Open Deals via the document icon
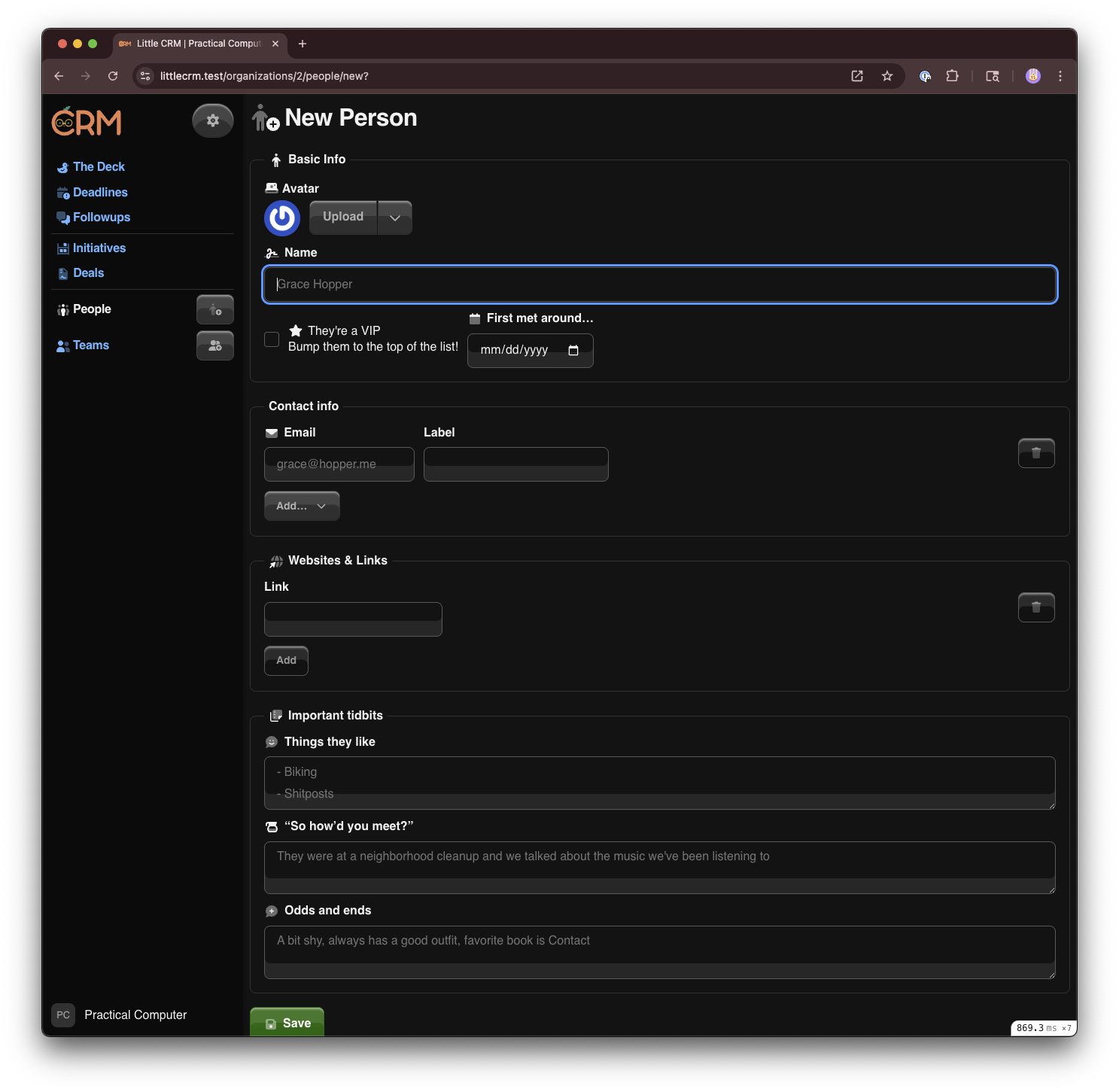This screenshot has height=1092, width=1119. [63, 272]
